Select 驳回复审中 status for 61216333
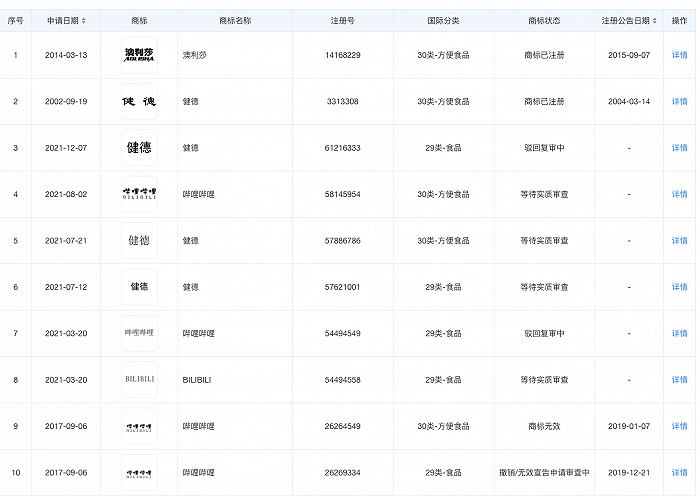The image size is (700, 496). click(544, 148)
